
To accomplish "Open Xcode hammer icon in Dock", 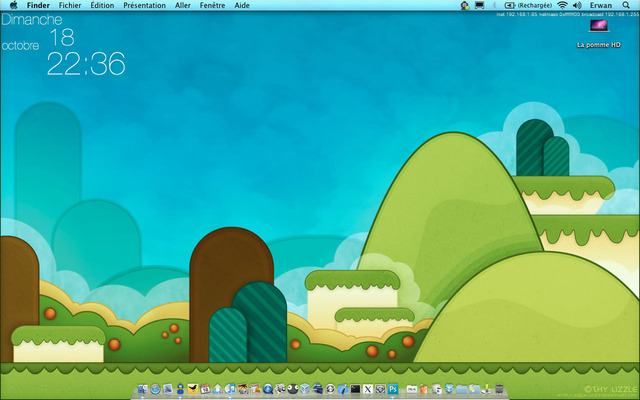I will (x=343, y=389).
